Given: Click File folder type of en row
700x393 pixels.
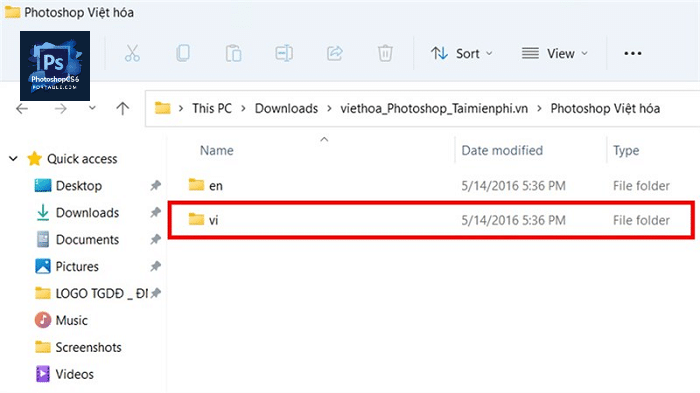Looking at the screenshot, I should tap(641, 186).
